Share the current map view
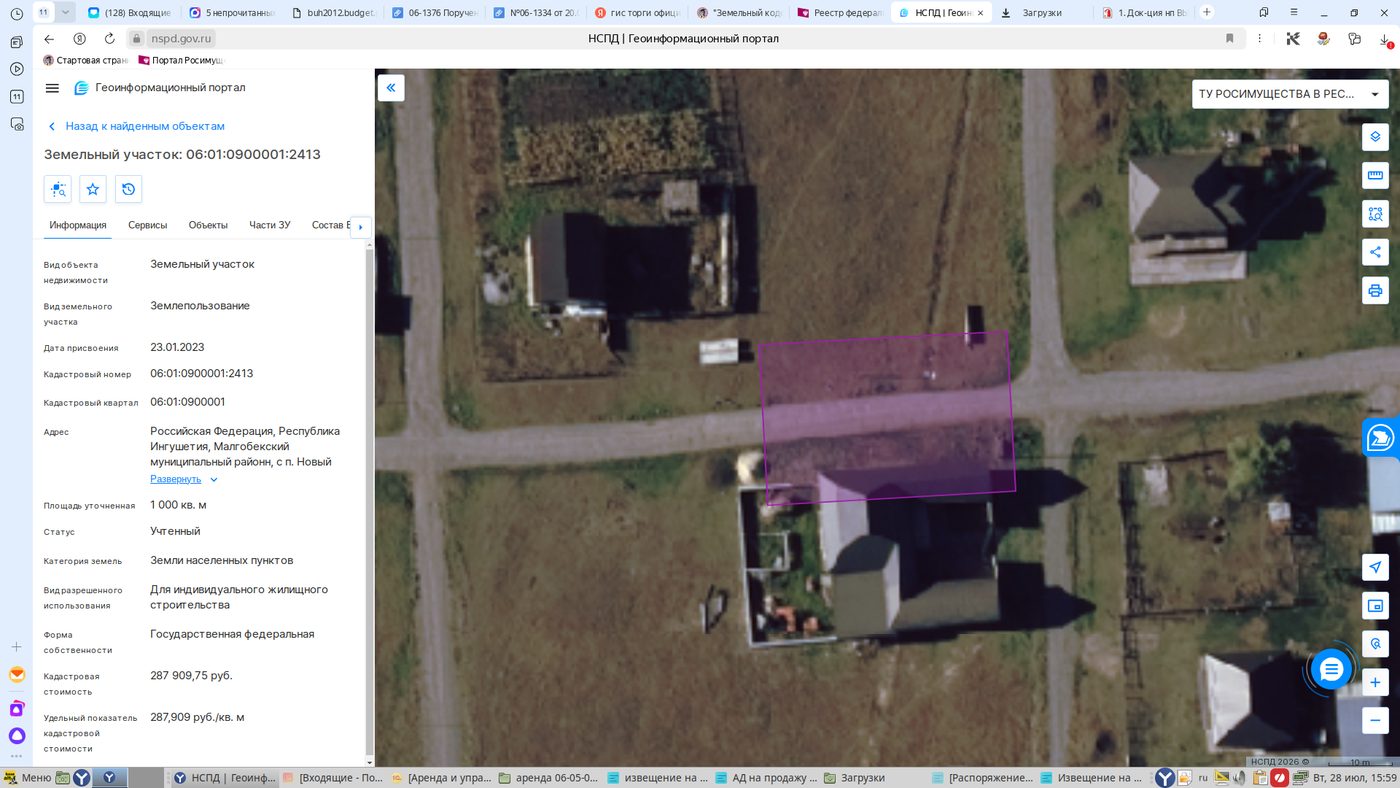 pyautogui.click(x=1375, y=252)
